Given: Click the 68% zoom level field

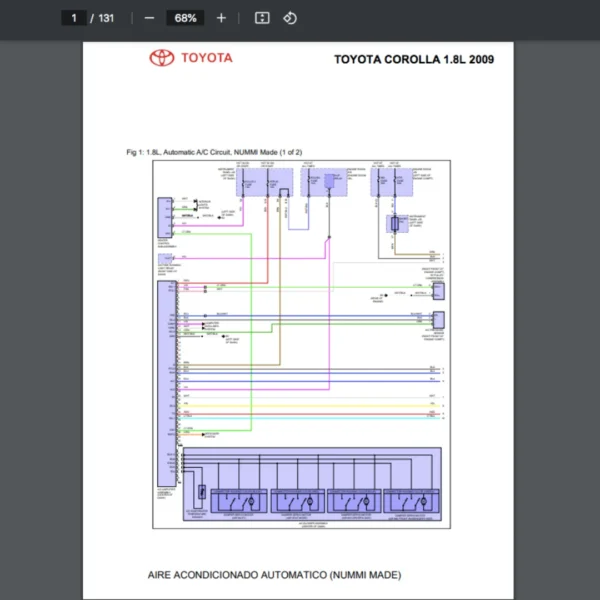Looking at the screenshot, I should pyautogui.click(x=185, y=18).
